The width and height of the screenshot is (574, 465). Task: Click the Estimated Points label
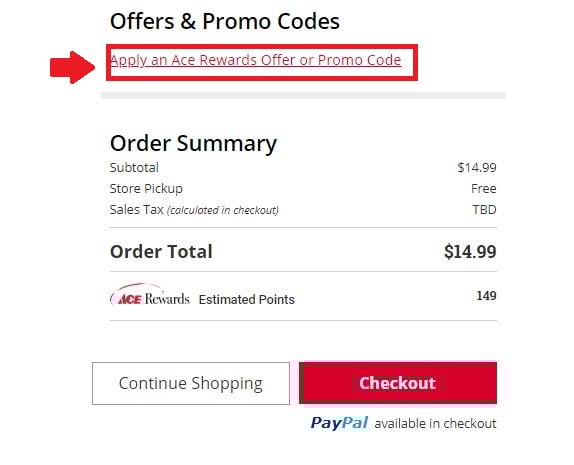pos(247,300)
